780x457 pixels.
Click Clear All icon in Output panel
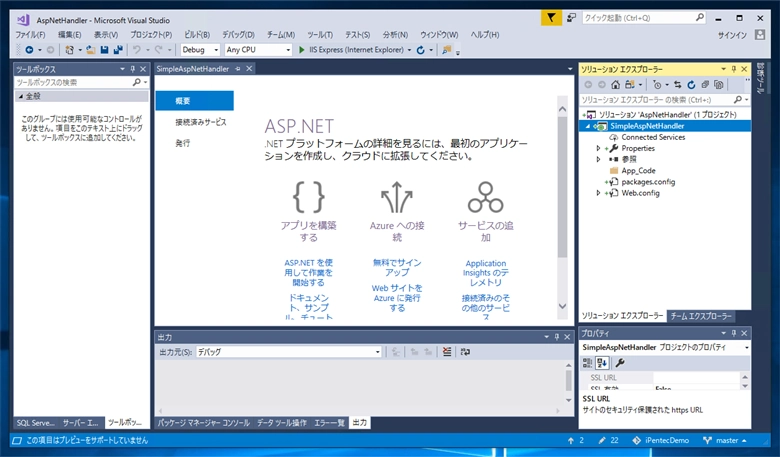coord(447,352)
